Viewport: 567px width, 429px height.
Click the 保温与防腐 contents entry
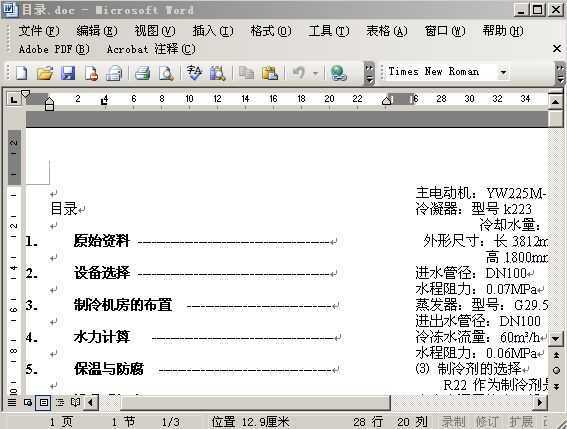[109, 369]
